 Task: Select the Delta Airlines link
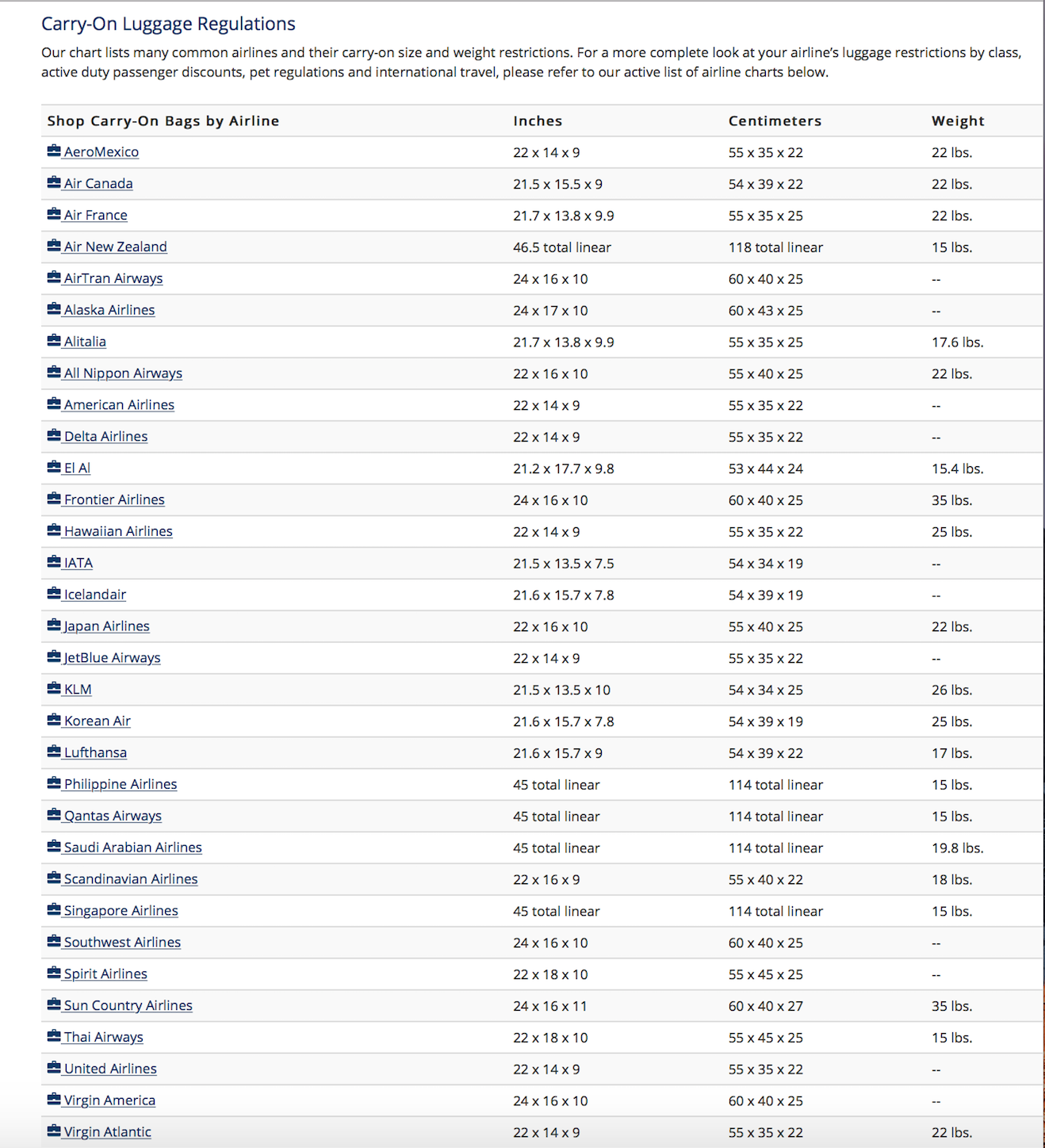point(105,436)
